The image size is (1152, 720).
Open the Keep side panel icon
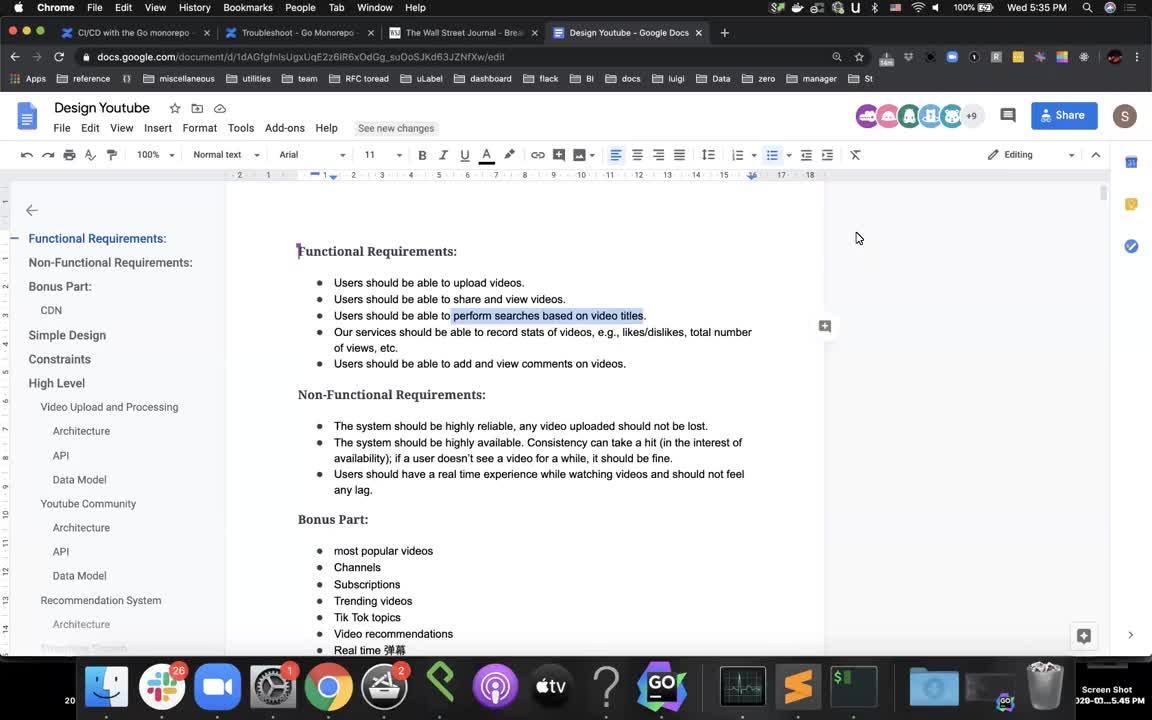[1131, 204]
